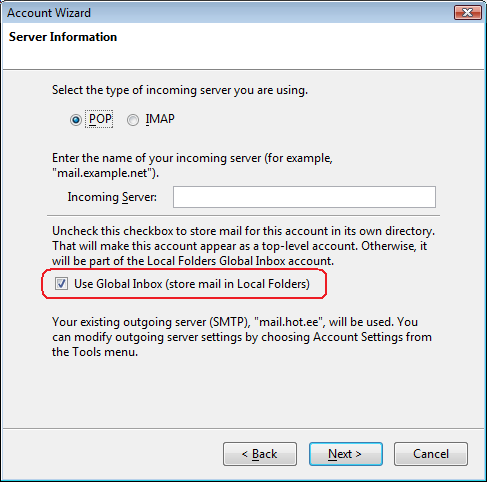Click the "mail.hot.ee" server name text
Image resolution: width=487 pixels, height=482 pixels.
[289, 322]
